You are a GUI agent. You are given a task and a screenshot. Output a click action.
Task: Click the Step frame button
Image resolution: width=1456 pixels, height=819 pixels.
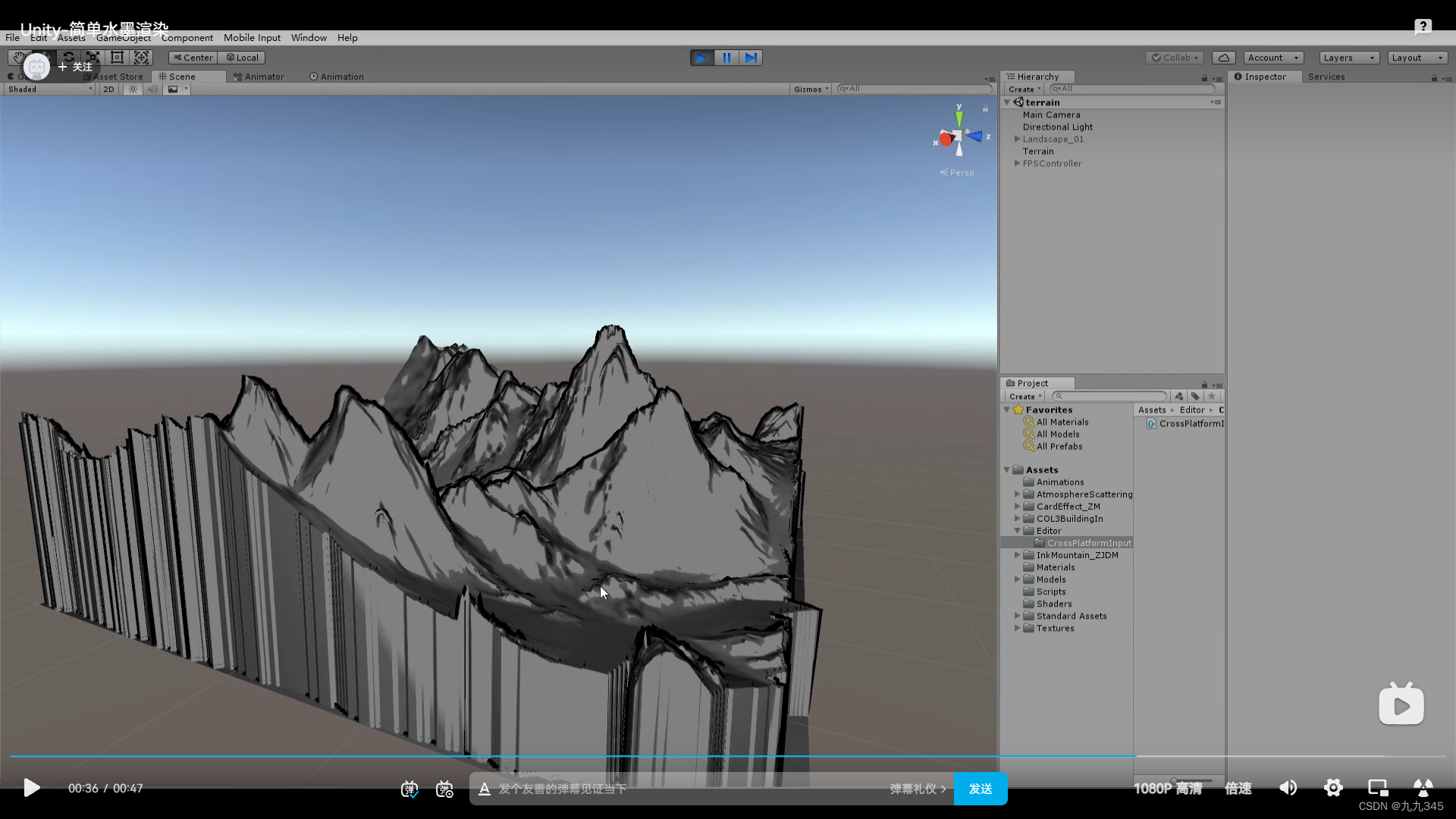[x=751, y=58]
